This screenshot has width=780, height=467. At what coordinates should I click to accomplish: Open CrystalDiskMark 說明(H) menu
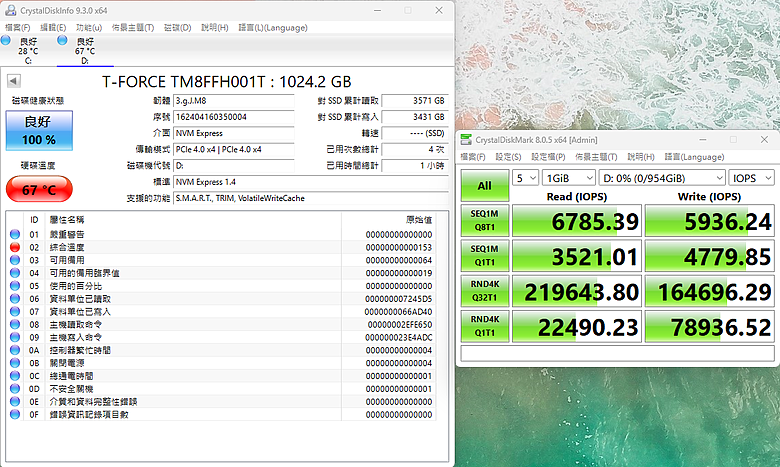click(x=641, y=157)
